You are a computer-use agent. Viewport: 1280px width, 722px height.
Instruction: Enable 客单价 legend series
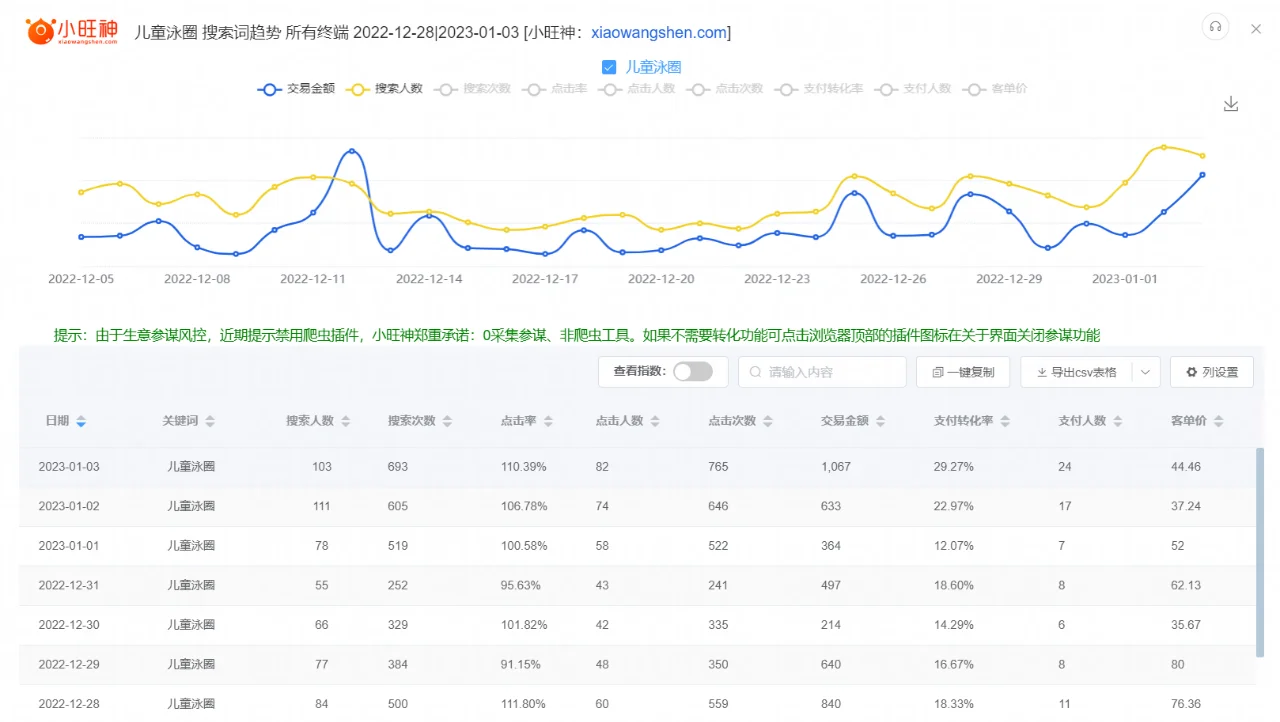[x=995, y=89]
